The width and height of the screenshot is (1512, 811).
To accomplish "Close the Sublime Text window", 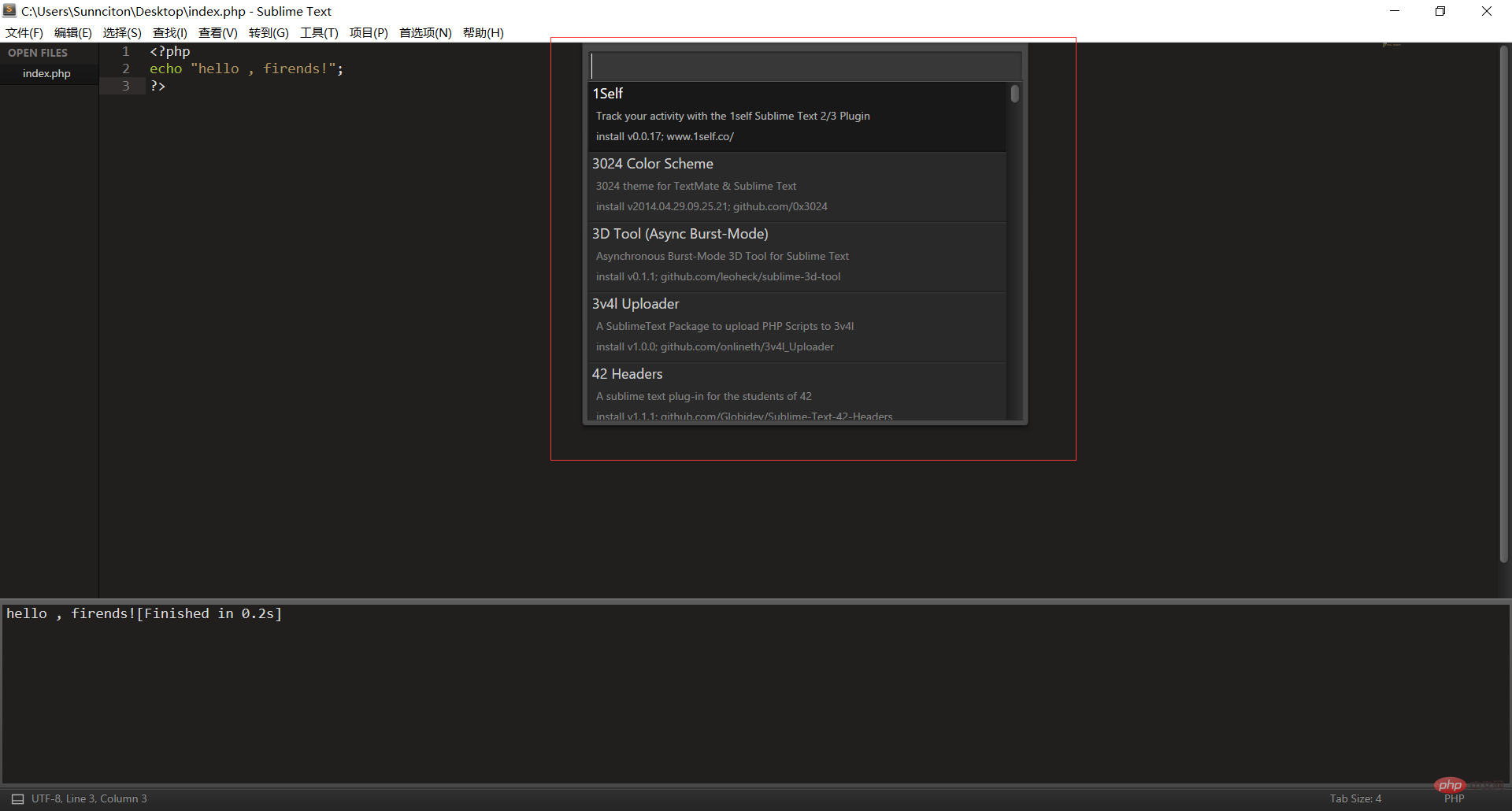I will [x=1487, y=11].
